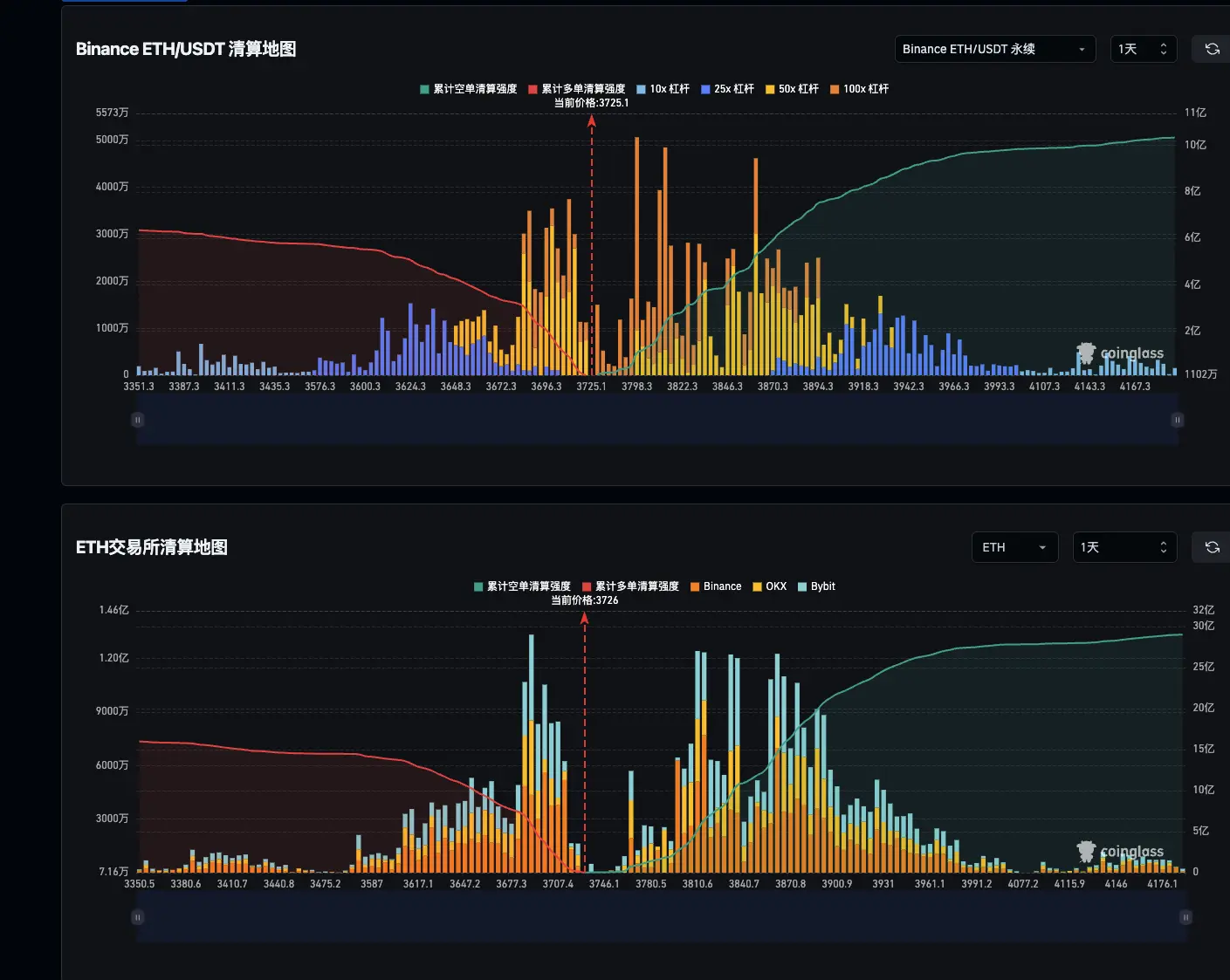The width and height of the screenshot is (1230, 980).
Task: Toggle the 10x 杠杆 legend series
Action: pyautogui.click(x=663, y=89)
